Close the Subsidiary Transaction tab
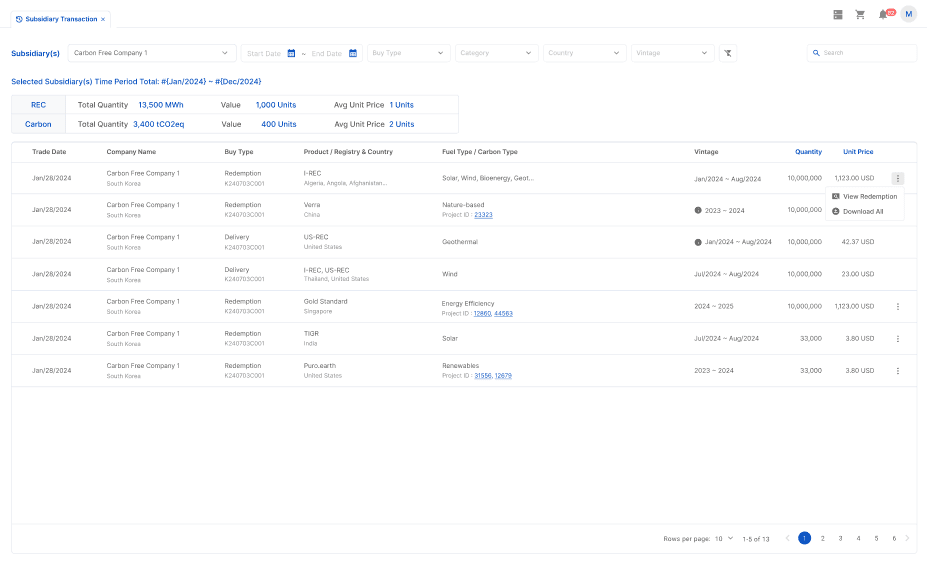This screenshot has width=928, height=579. [103, 19]
